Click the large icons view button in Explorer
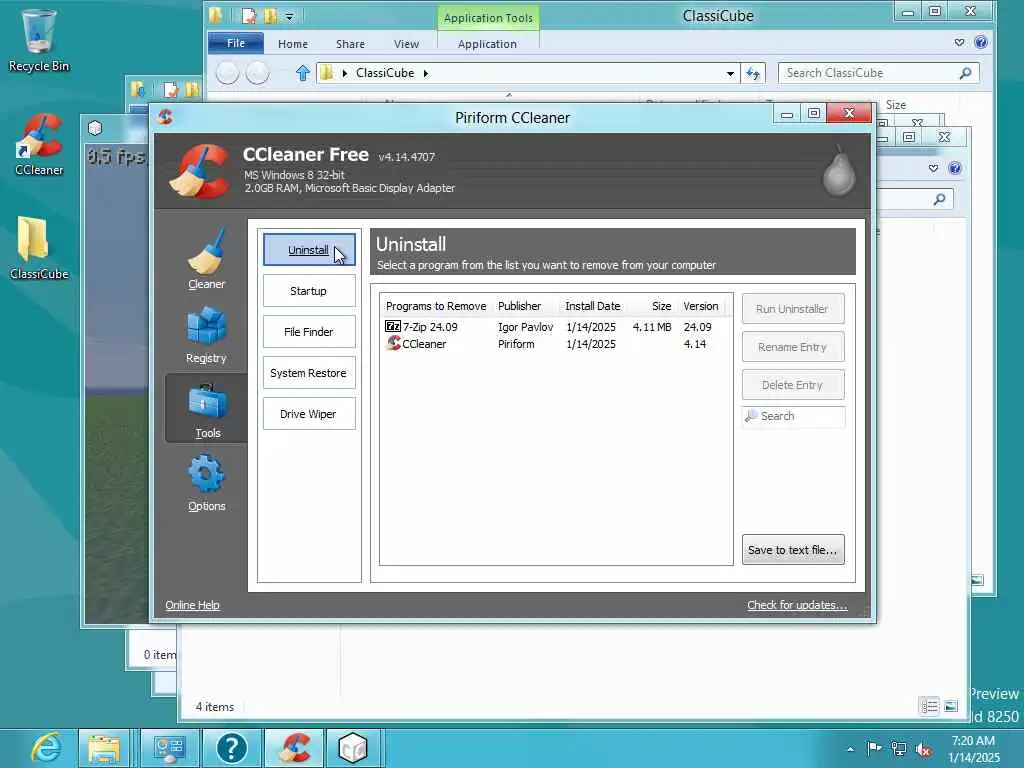The height and width of the screenshot is (768, 1024). coord(951,706)
